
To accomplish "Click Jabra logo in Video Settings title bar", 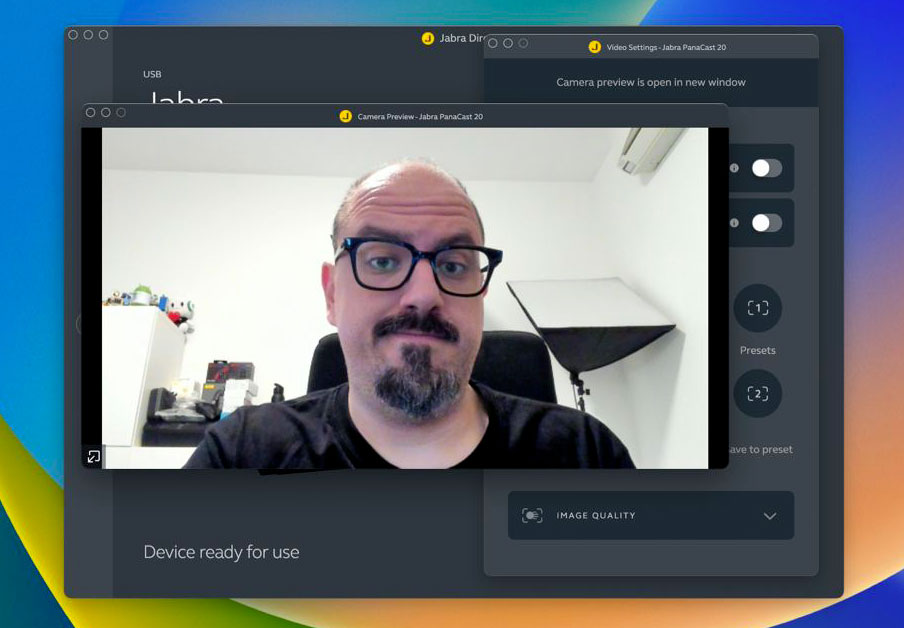I will coord(594,47).
